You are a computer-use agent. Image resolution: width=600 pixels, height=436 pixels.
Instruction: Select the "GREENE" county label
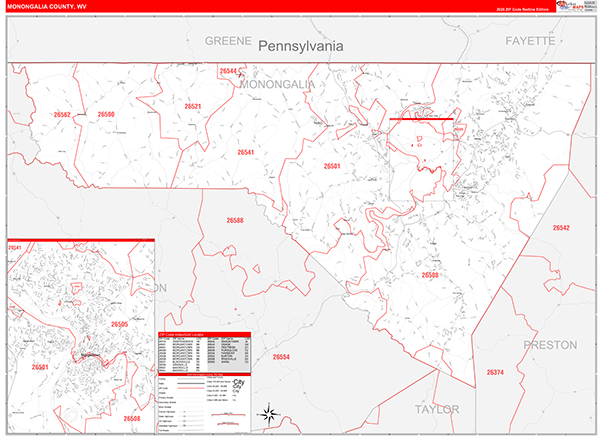tap(228, 41)
